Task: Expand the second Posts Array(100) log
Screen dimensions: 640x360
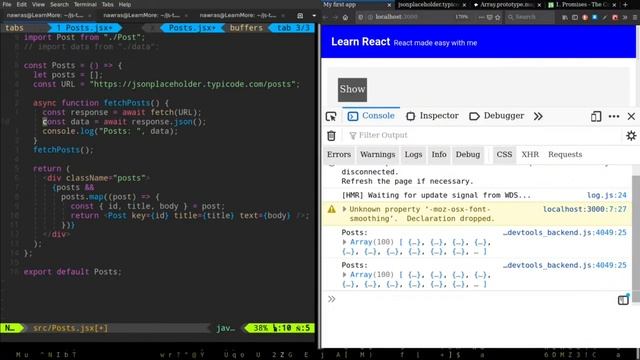Action: tap(344, 275)
